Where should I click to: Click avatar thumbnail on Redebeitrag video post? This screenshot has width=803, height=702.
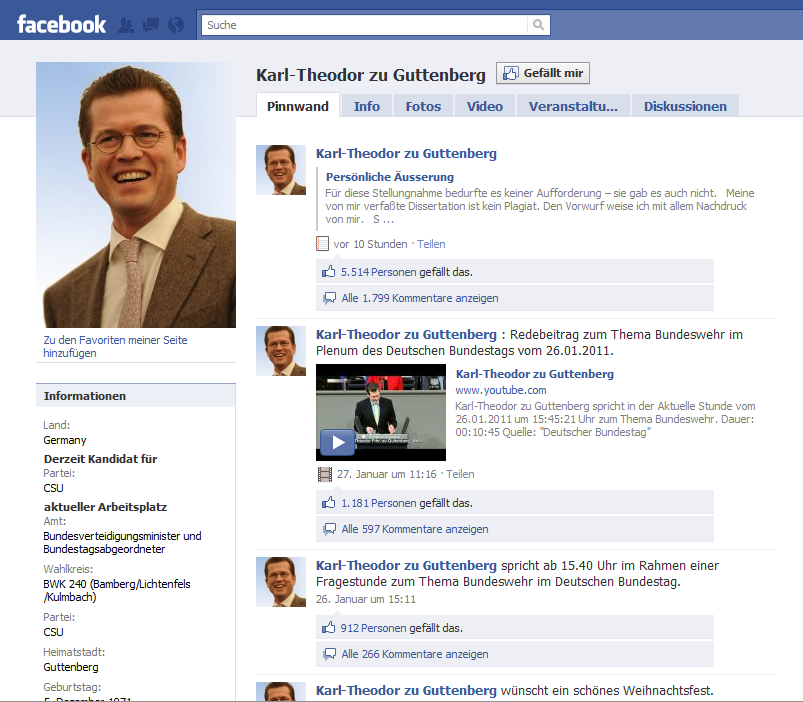(x=281, y=351)
